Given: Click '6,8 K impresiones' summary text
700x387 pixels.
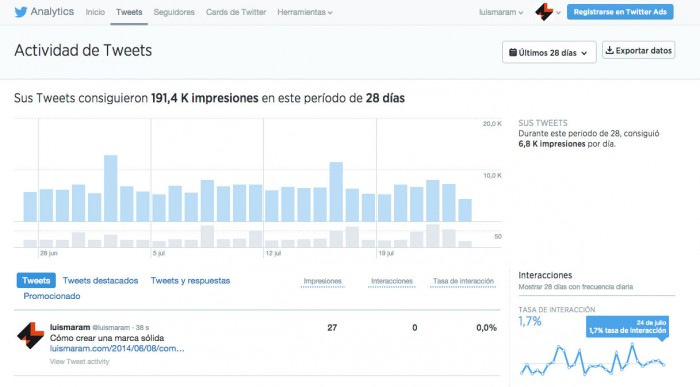Looking at the screenshot, I should [x=552, y=144].
